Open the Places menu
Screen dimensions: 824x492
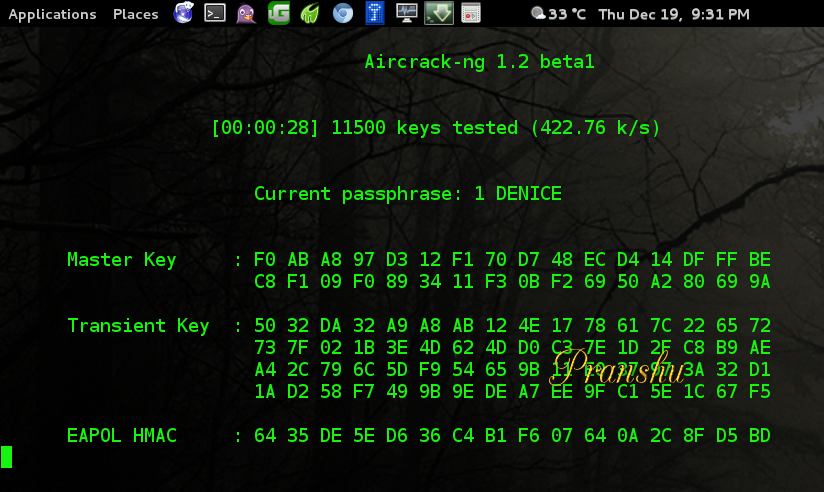point(136,14)
